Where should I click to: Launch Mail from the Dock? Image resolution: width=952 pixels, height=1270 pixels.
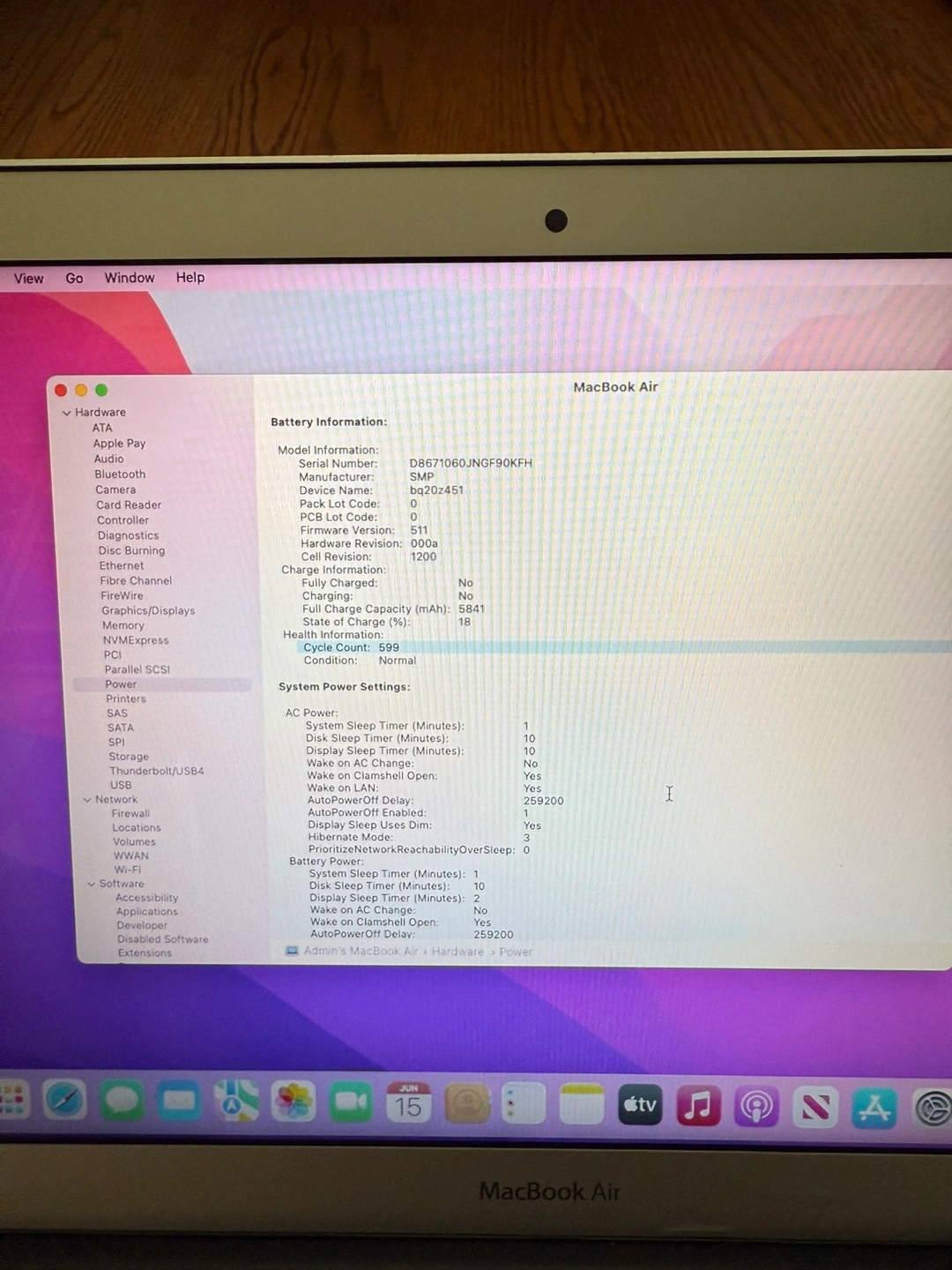179,1102
